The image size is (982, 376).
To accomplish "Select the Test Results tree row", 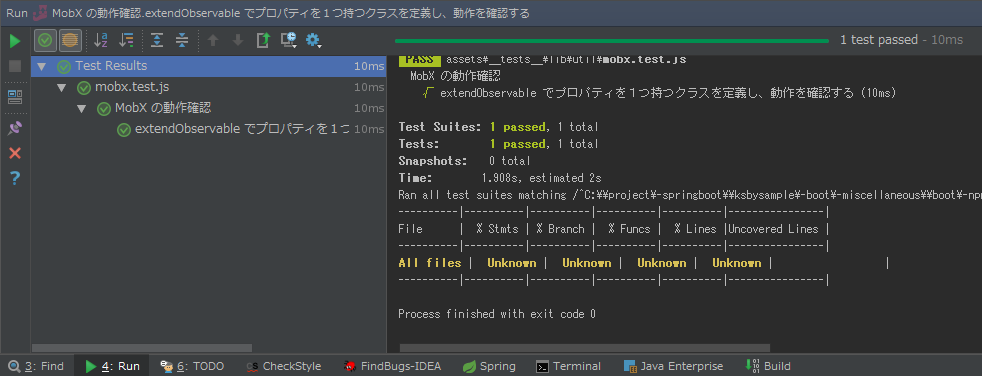I will [209, 66].
